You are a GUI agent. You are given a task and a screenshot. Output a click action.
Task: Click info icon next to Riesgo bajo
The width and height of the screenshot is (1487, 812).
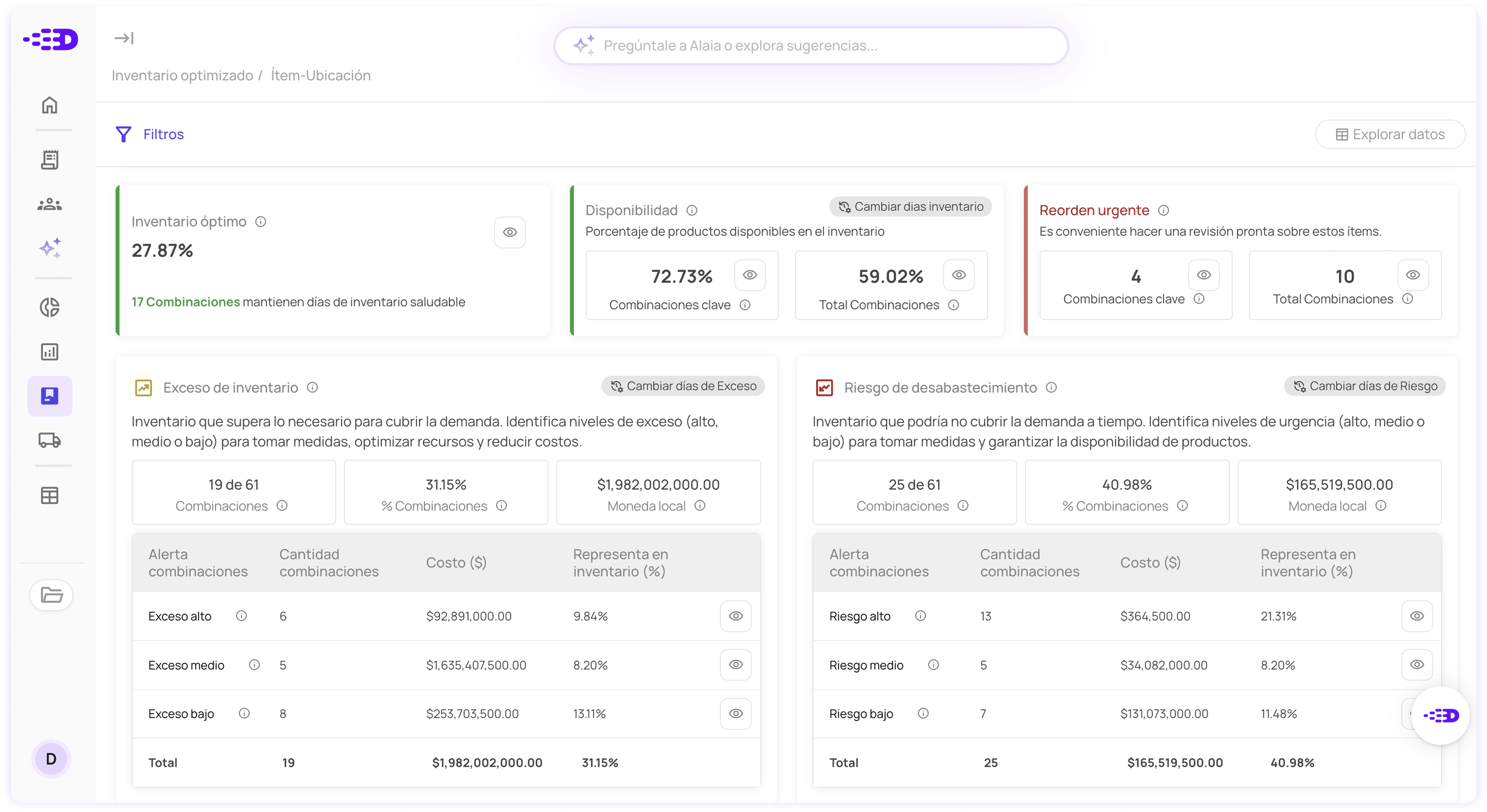pos(923,713)
